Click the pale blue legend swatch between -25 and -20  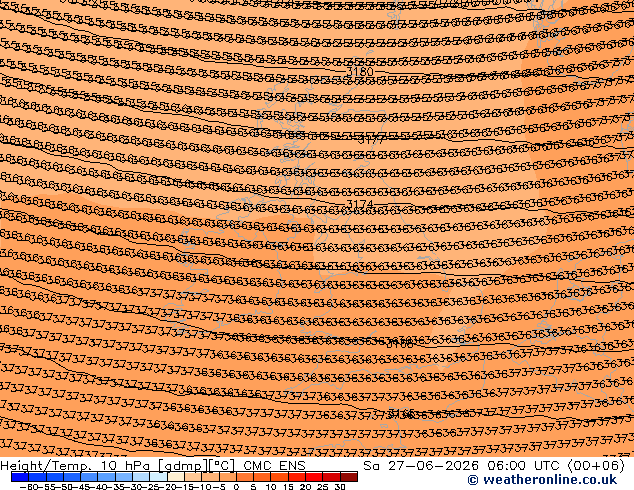point(158,477)
